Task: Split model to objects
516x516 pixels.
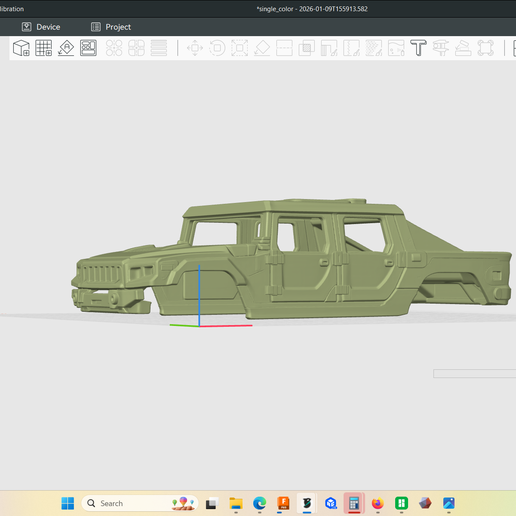Action: [x=114, y=48]
